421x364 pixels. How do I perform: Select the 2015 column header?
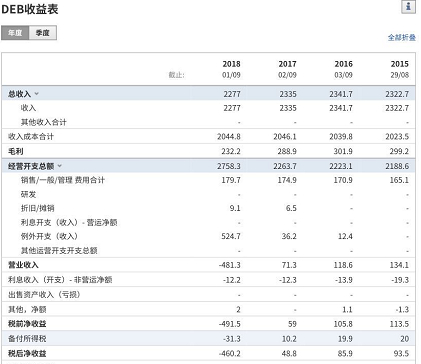tap(400, 64)
